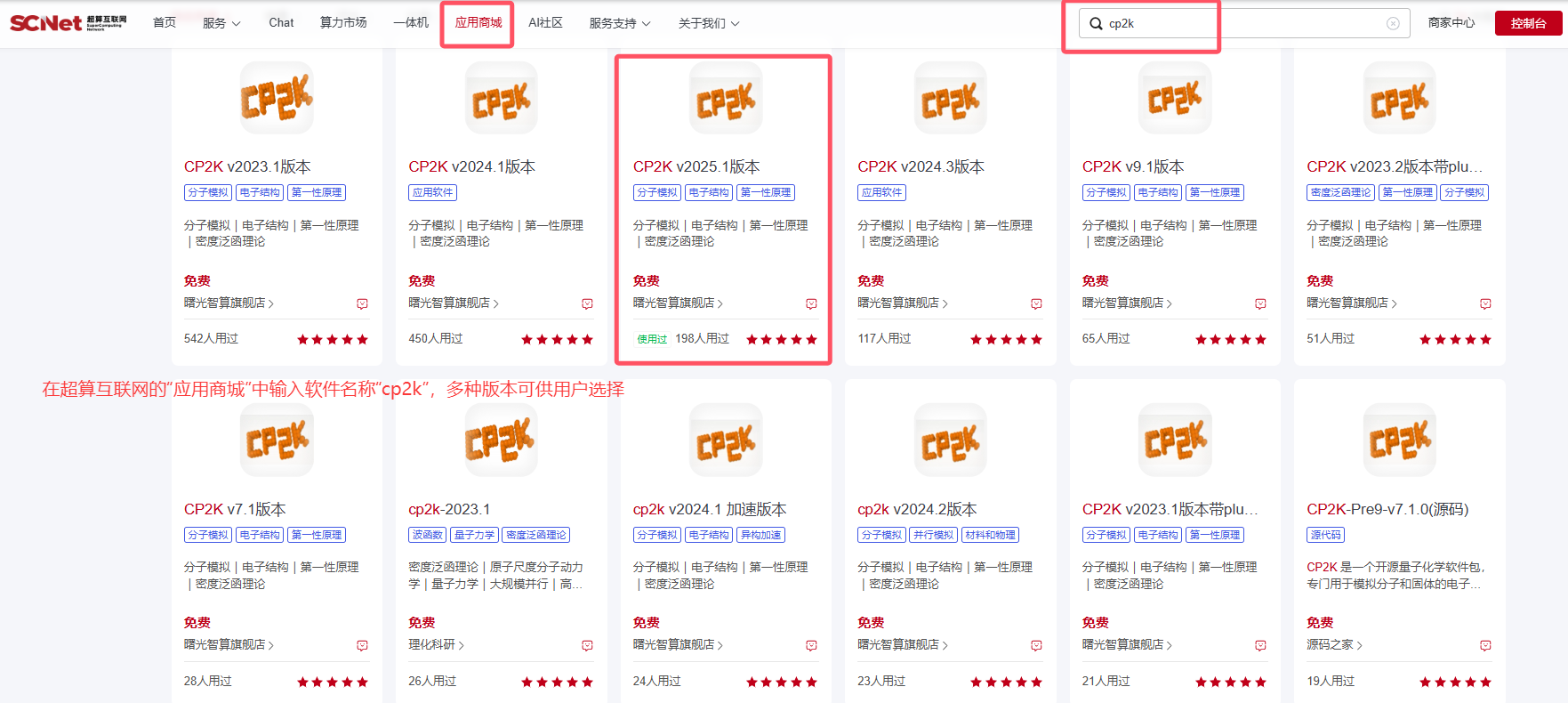Open the AI社区 menu item
1568x703 pixels.
coord(545,23)
